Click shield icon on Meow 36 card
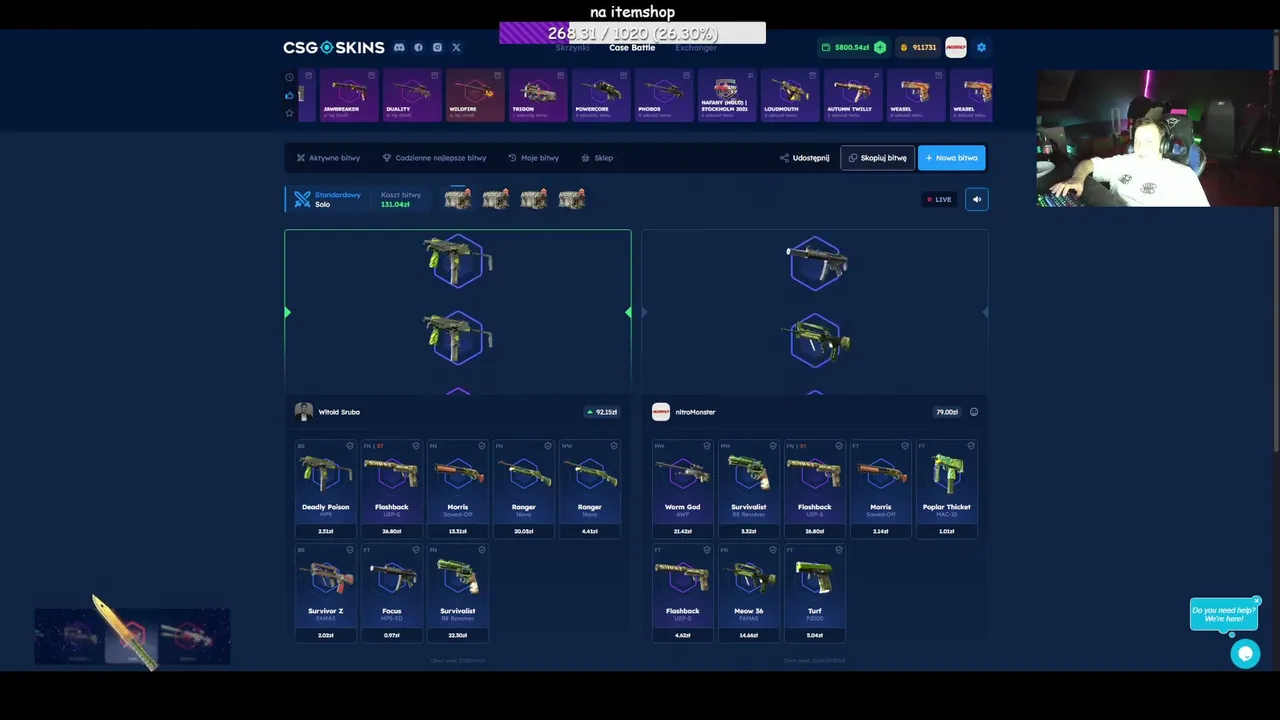This screenshot has width=1280, height=720. pyautogui.click(x=773, y=550)
